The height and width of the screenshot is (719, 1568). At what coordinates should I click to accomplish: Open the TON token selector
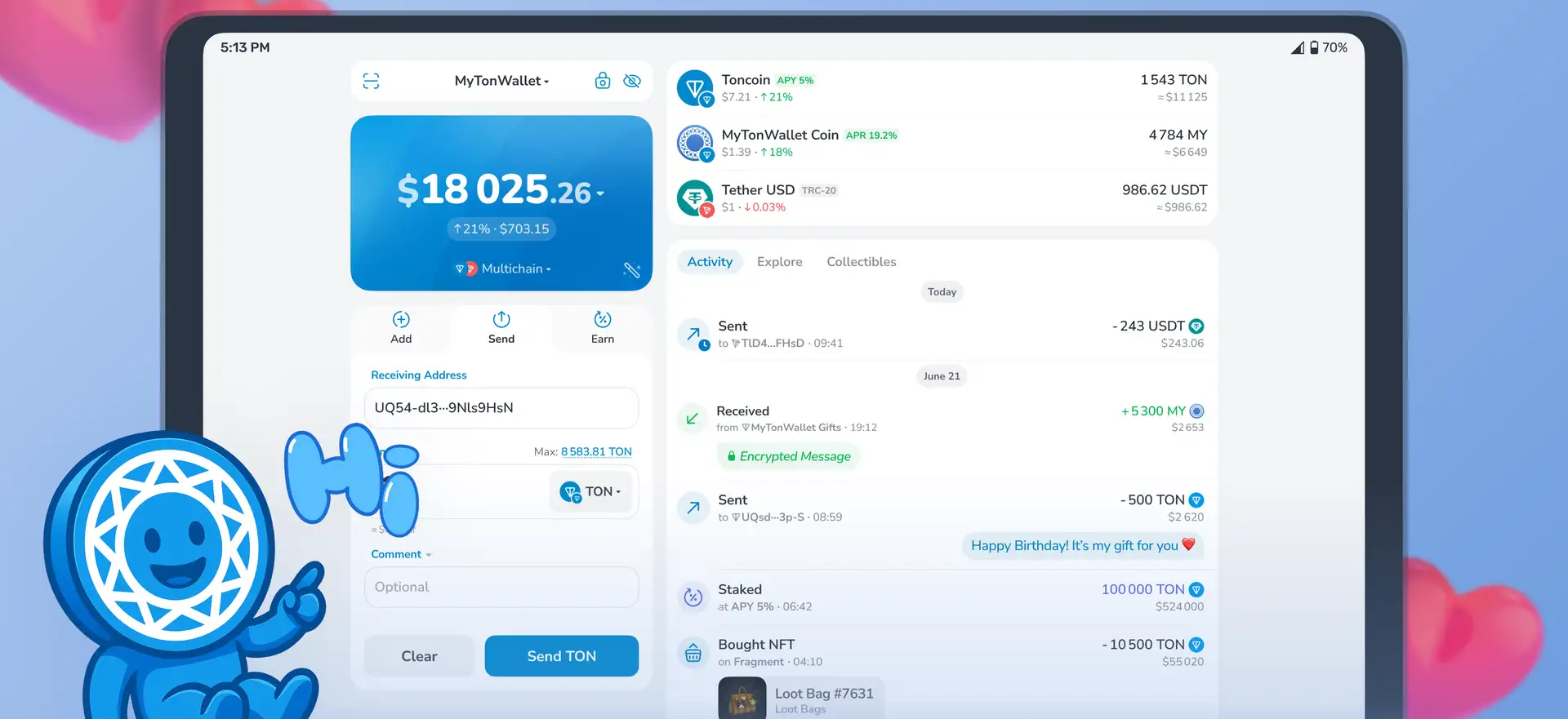591,491
